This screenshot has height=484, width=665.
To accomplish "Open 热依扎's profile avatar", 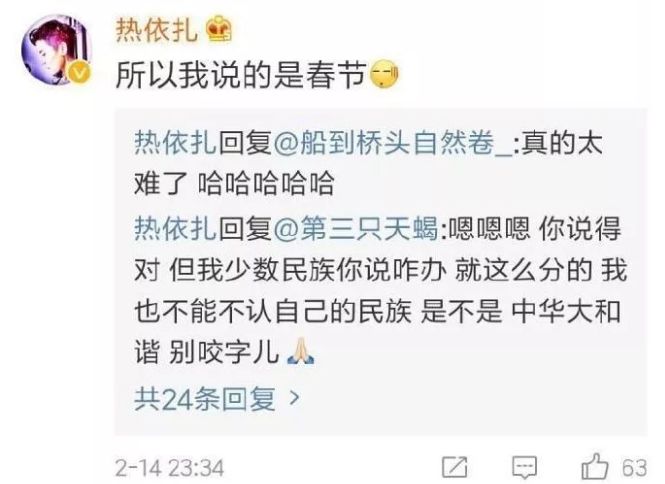I will pyautogui.click(x=56, y=50).
